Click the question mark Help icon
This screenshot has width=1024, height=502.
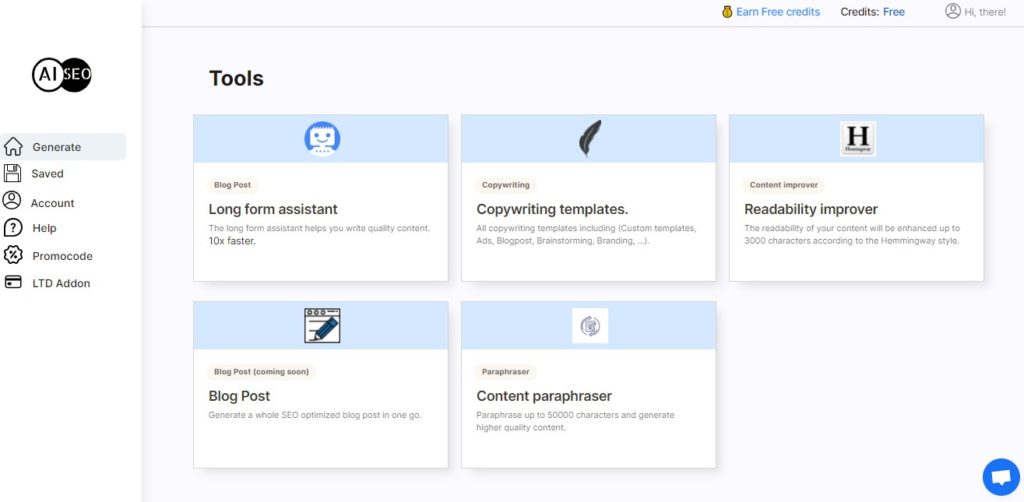click(x=12, y=228)
